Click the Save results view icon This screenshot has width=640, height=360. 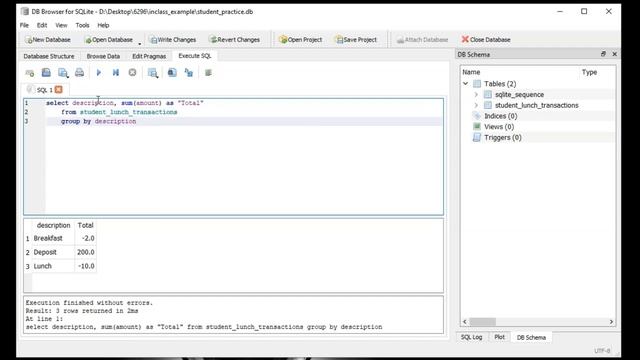[x=153, y=73]
